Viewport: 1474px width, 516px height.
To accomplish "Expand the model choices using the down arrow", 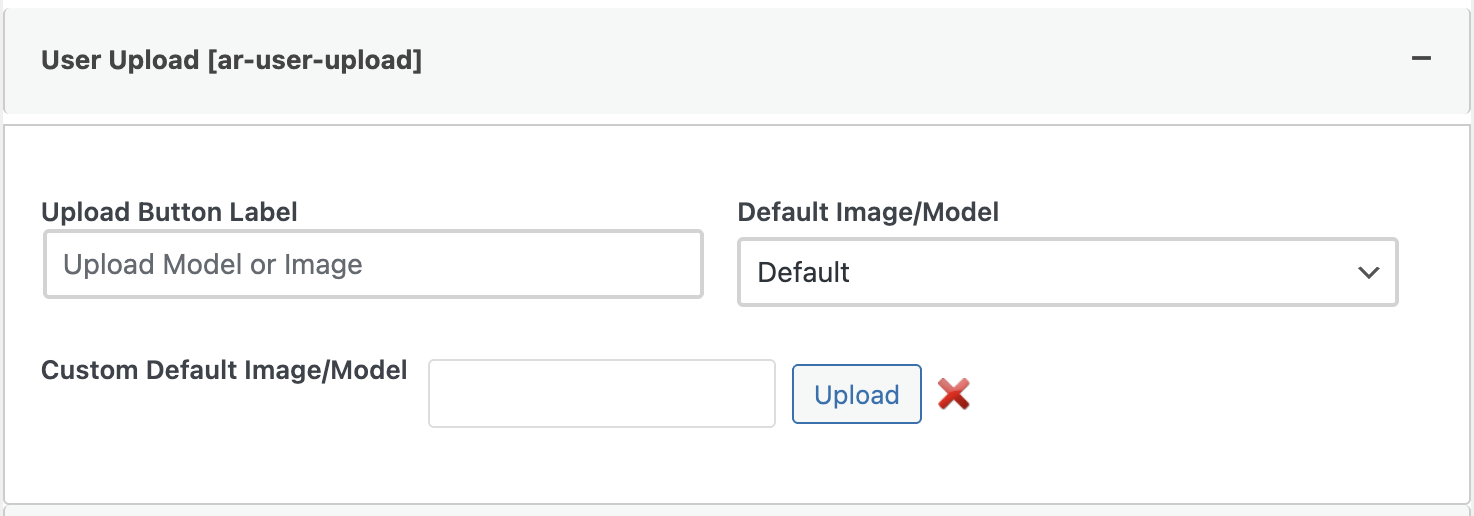I will pyautogui.click(x=1368, y=272).
